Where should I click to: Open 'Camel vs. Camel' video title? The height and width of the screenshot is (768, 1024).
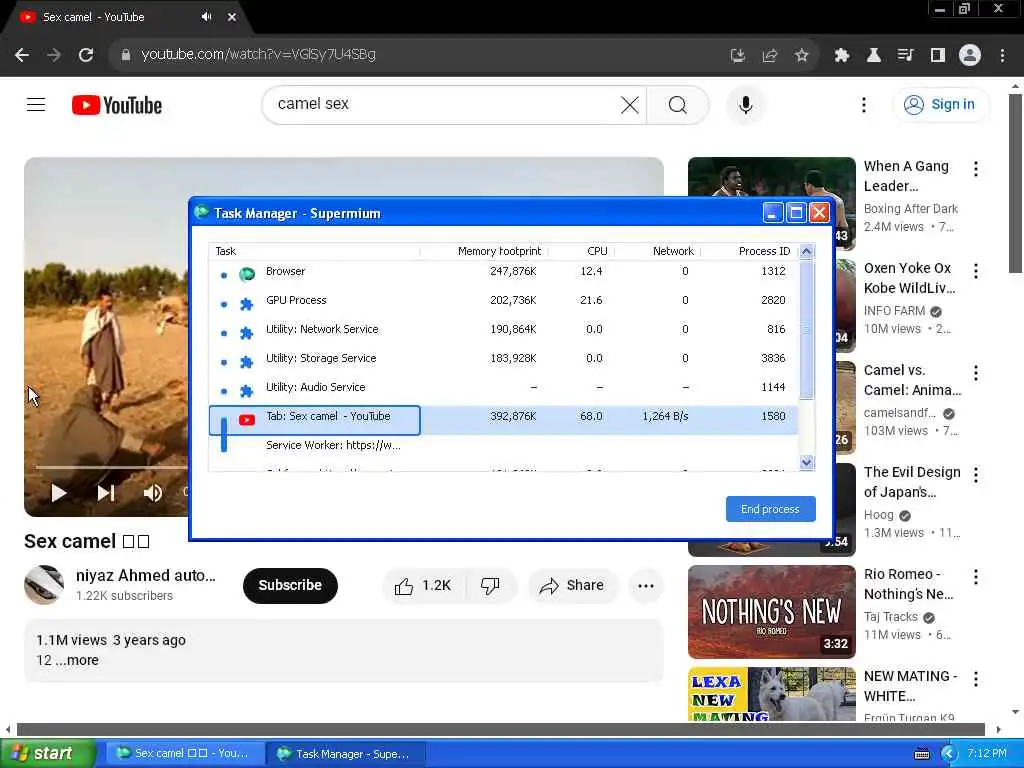point(912,380)
